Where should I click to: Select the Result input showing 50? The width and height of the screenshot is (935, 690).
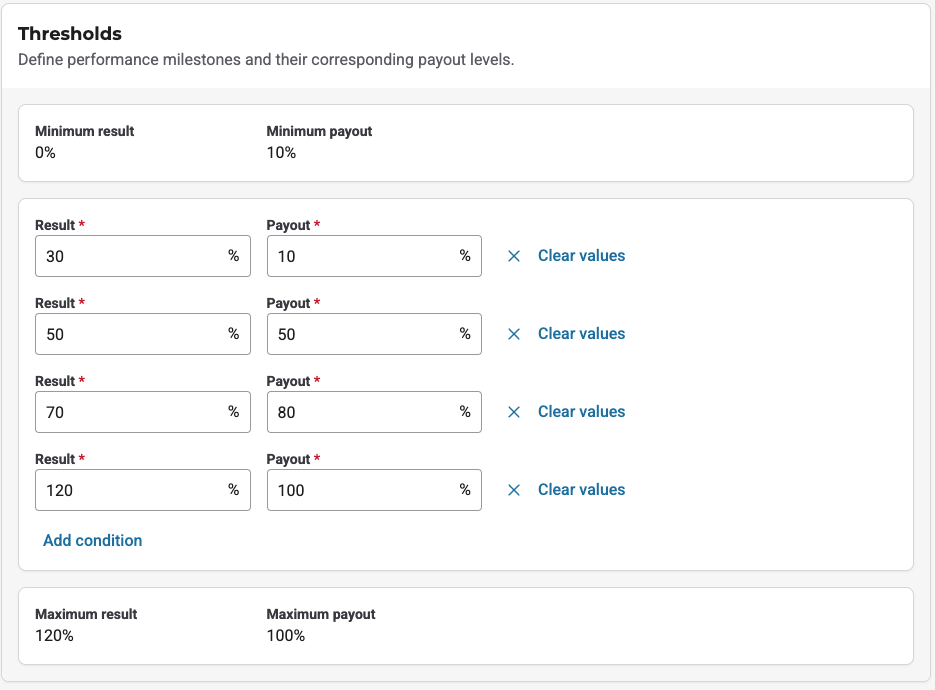point(130,334)
